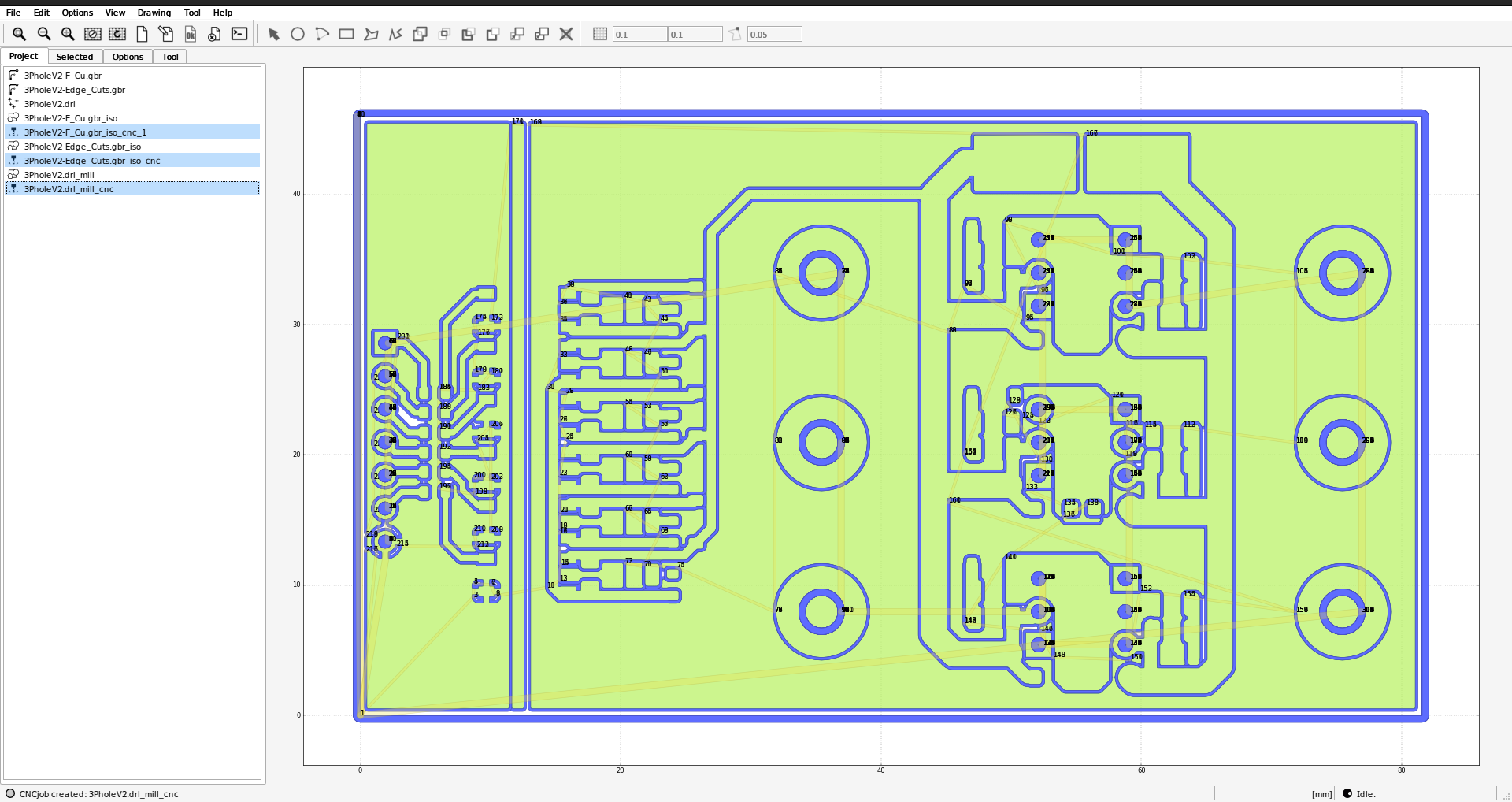Select 3PholeV2.drl_mill project item
Viewport: 1512px width, 802px height.
pos(59,175)
